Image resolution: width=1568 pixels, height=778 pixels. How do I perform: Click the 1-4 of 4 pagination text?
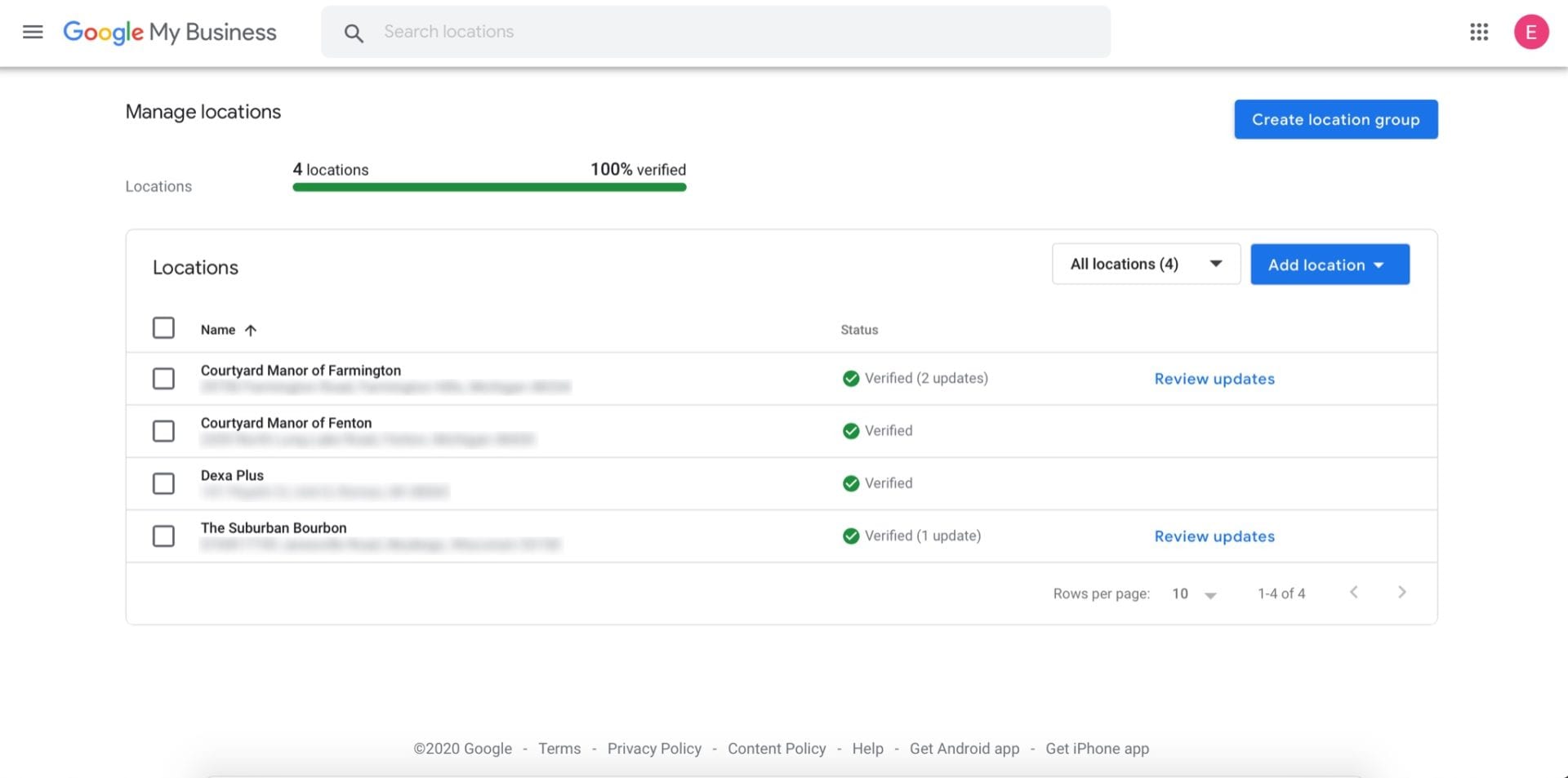1281,594
